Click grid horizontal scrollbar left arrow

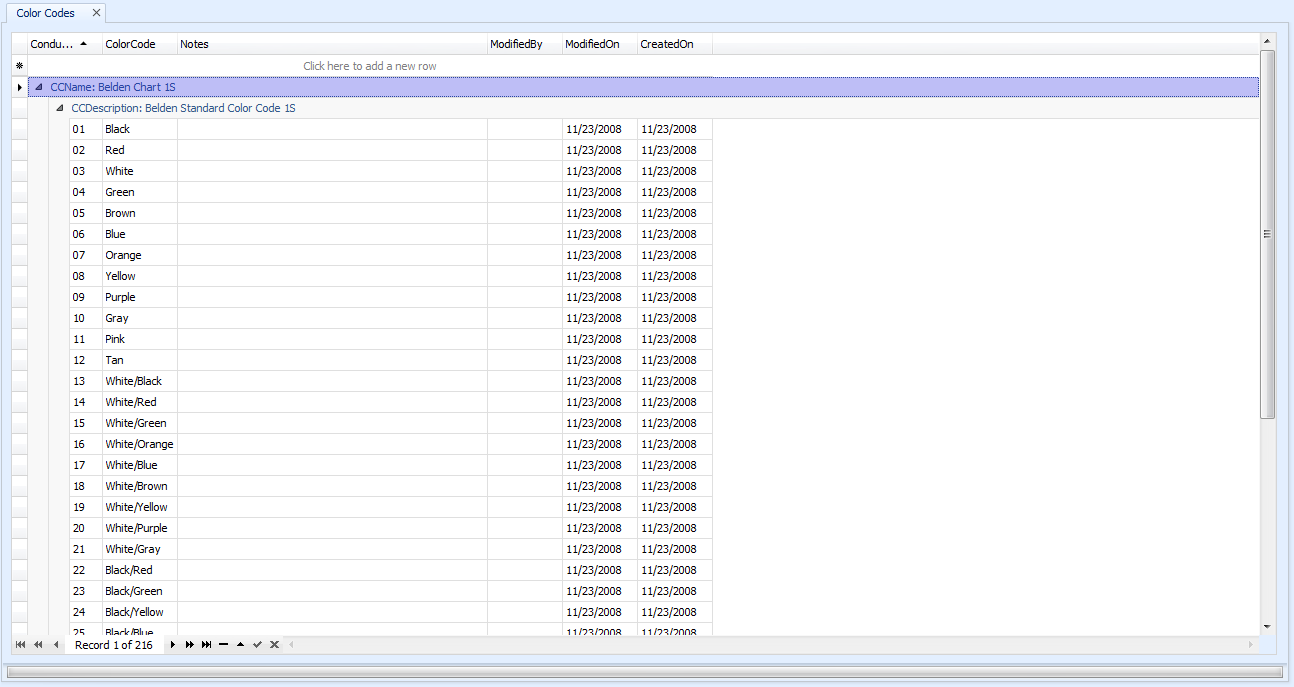click(291, 645)
